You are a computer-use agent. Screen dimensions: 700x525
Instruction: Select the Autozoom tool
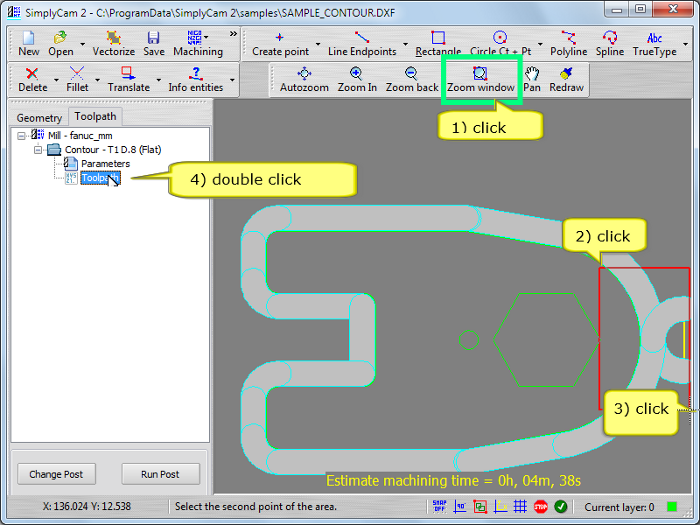click(304, 79)
